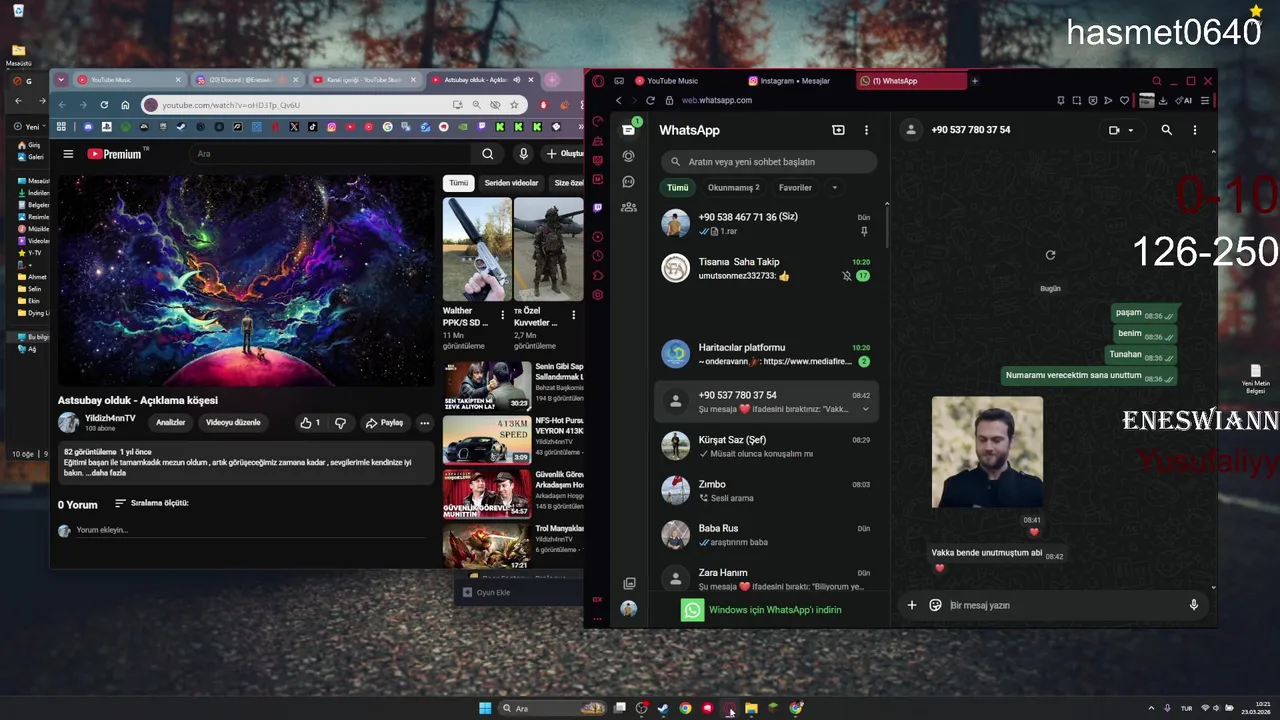This screenshot has width=1280, height=720.
Task: Open YouTube hamburger guide menu
Action: click(x=68, y=154)
